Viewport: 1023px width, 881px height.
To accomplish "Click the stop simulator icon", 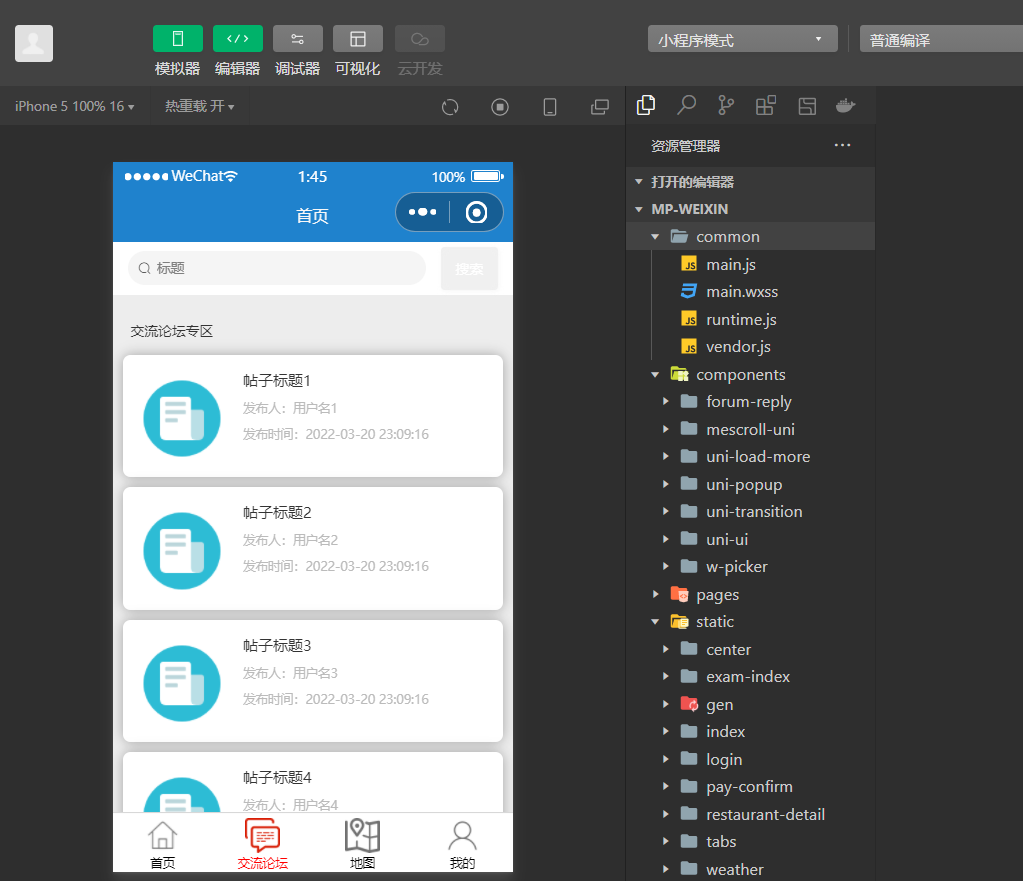I will [500, 107].
